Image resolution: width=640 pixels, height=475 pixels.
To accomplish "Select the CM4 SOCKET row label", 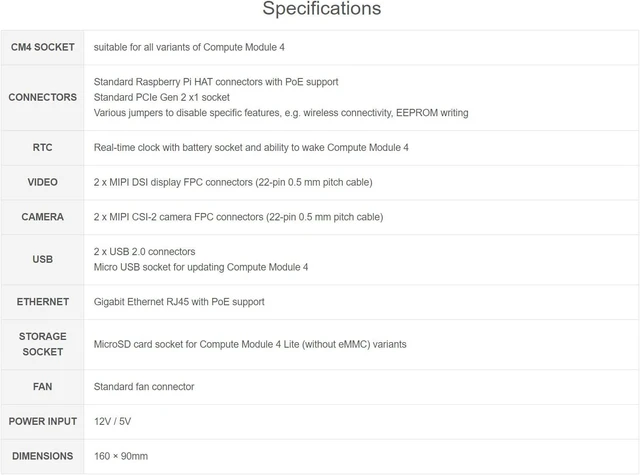I will point(42,47).
